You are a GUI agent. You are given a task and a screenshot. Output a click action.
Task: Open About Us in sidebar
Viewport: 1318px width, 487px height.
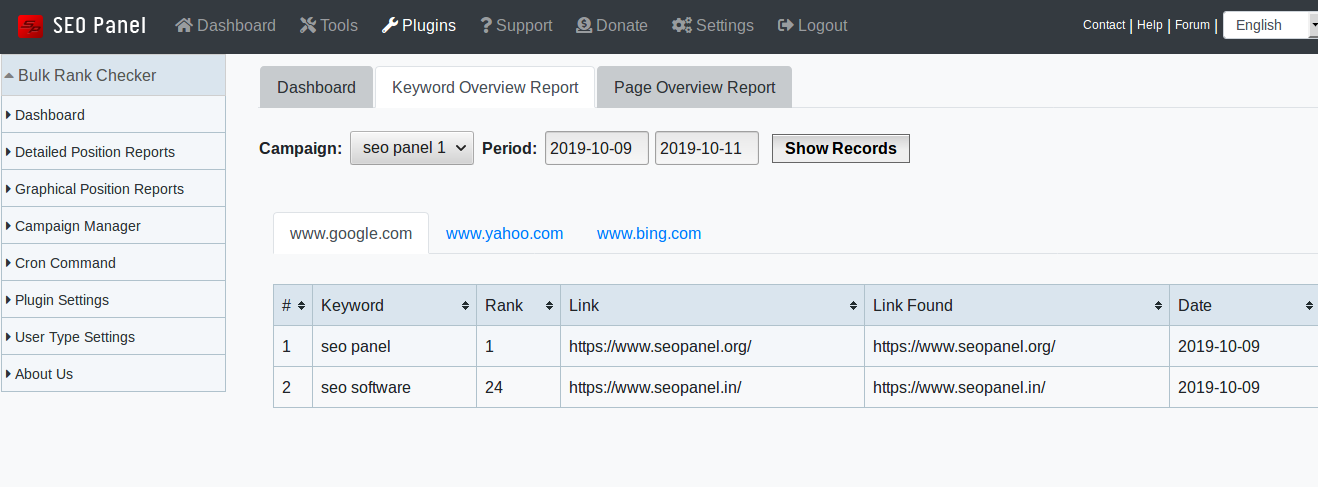click(113, 374)
